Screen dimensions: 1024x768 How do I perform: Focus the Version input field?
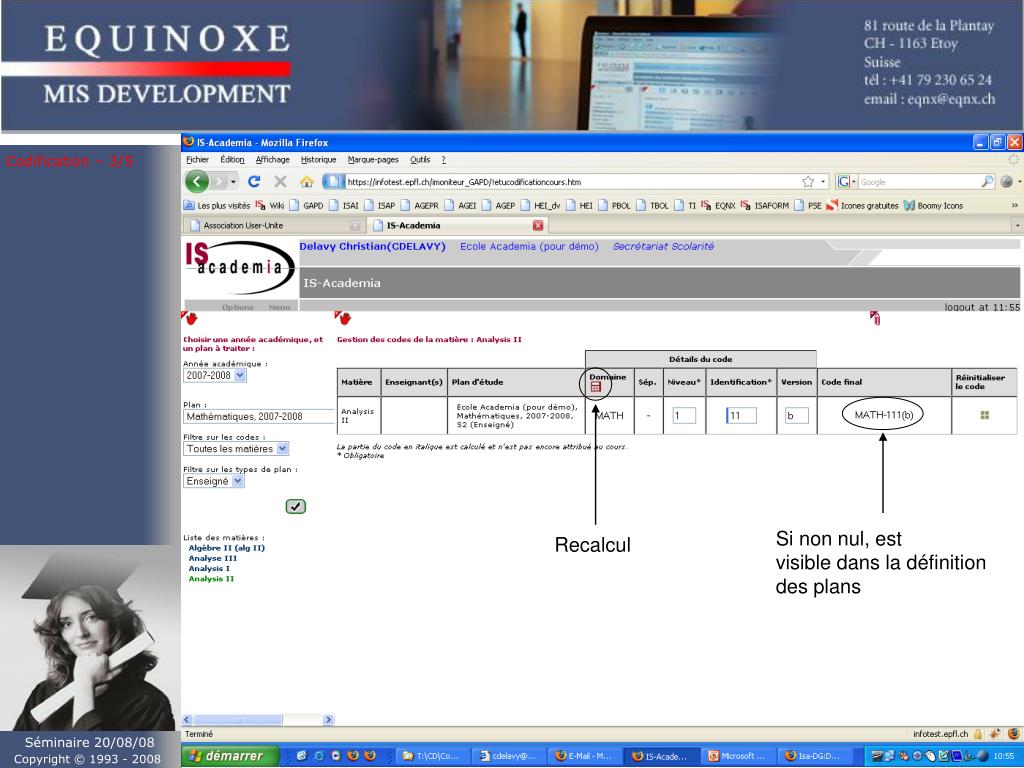[797, 415]
